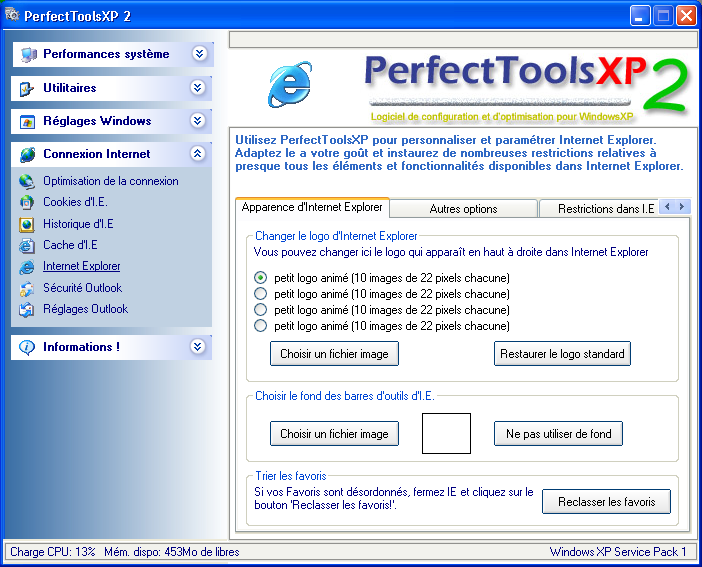Click the Sécurité Outlook icon
Image resolution: width=702 pixels, height=567 pixels.
pyautogui.click(x=26, y=288)
